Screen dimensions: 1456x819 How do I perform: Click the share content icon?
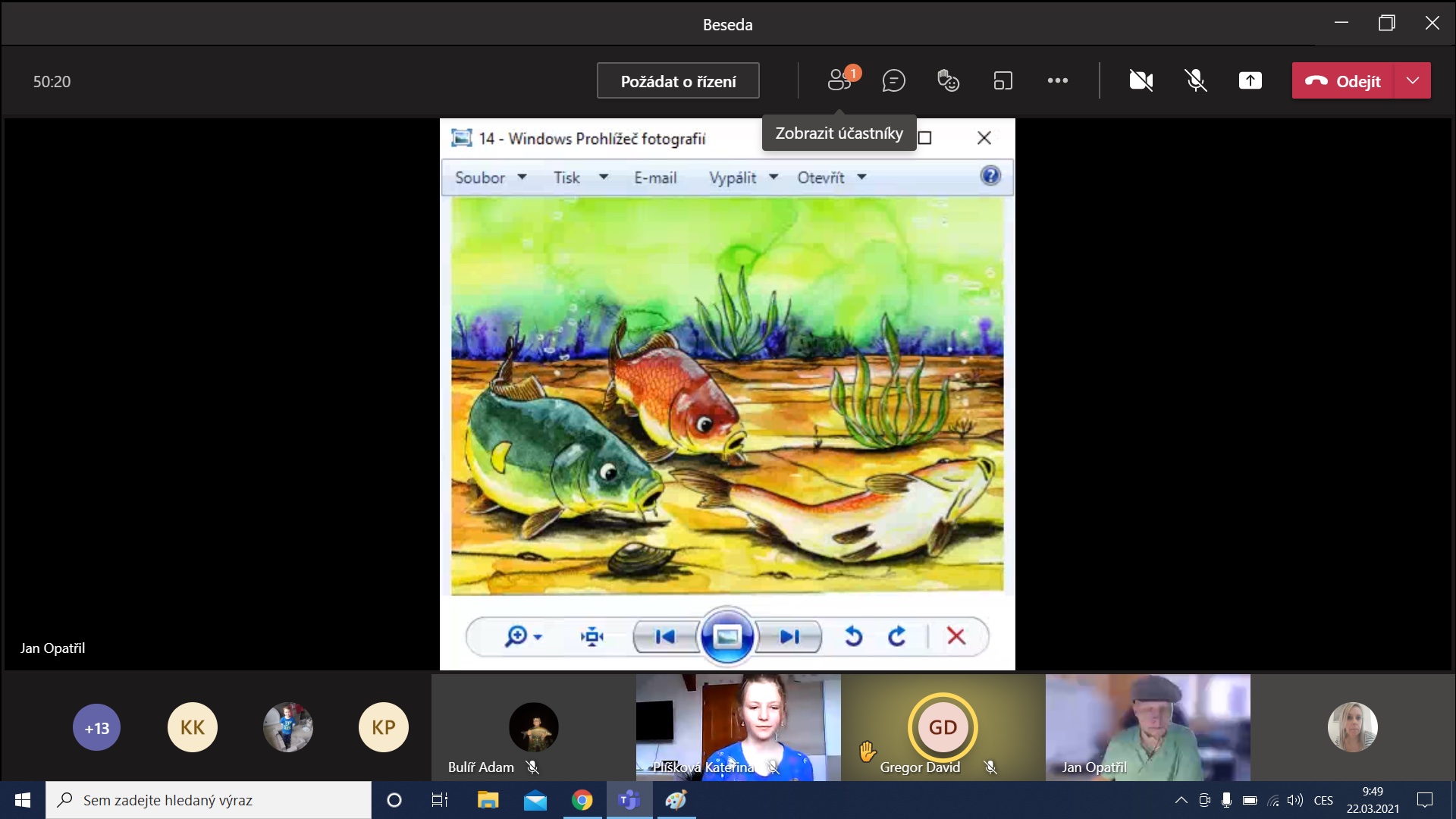coord(1250,80)
